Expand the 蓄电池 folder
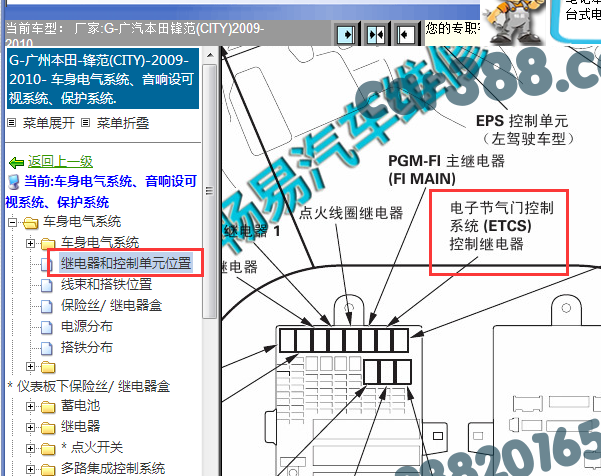The height and width of the screenshot is (476, 601). tap(31, 406)
